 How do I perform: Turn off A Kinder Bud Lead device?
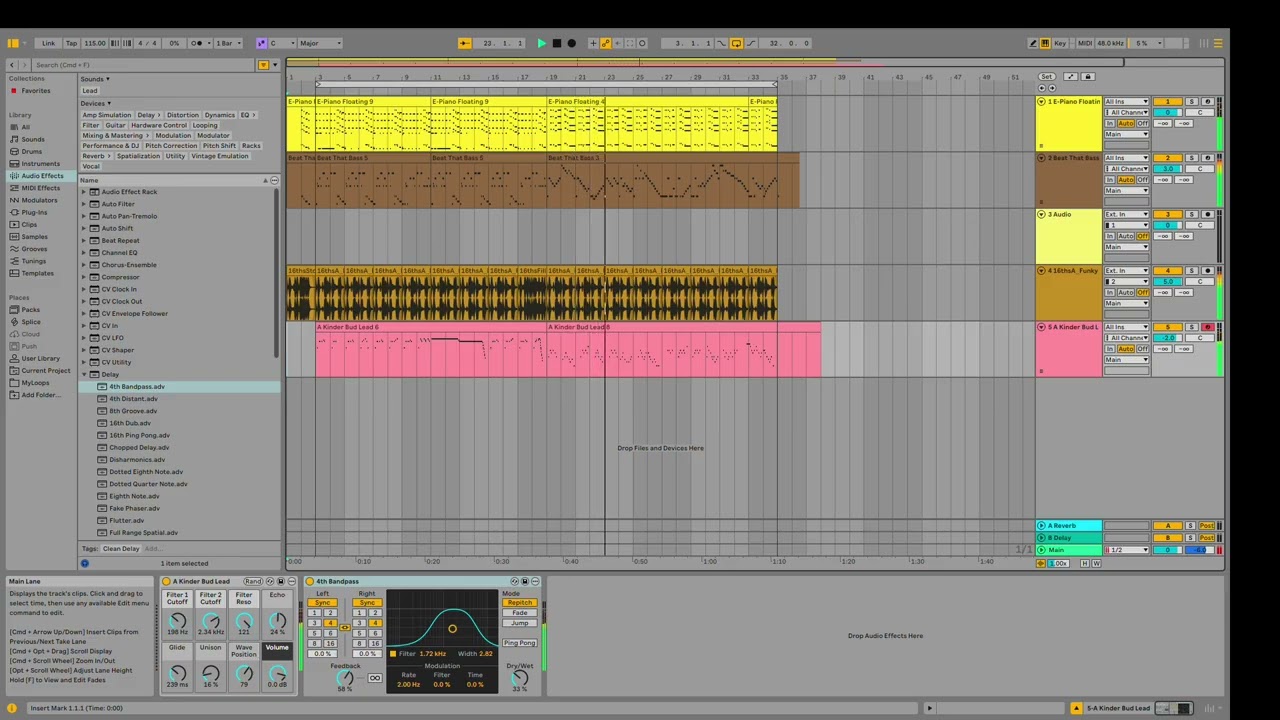click(x=166, y=581)
